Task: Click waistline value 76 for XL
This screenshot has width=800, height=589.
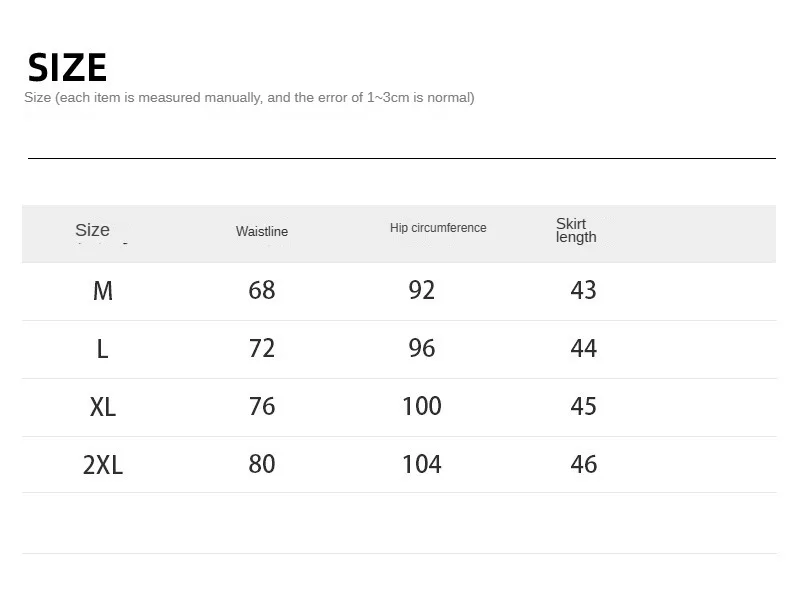Action: coord(262,406)
